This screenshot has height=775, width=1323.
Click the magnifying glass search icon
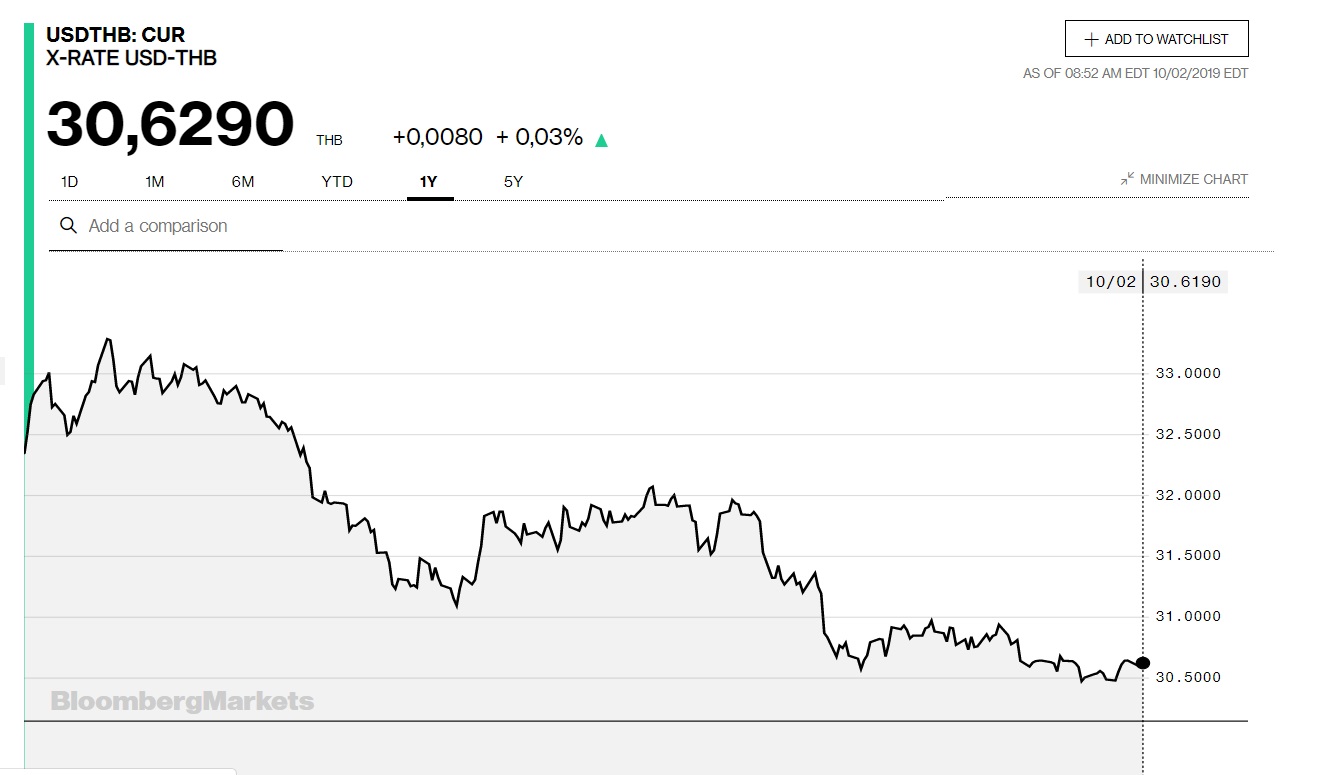coord(68,226)
